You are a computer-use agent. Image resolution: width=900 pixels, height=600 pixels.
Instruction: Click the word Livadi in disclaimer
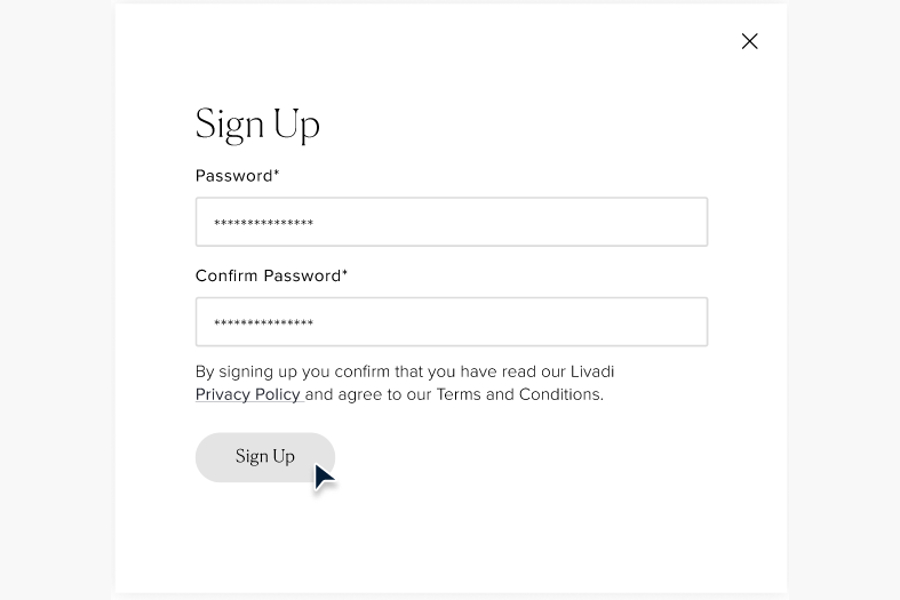pyautogui.click(x=592, y=371)
